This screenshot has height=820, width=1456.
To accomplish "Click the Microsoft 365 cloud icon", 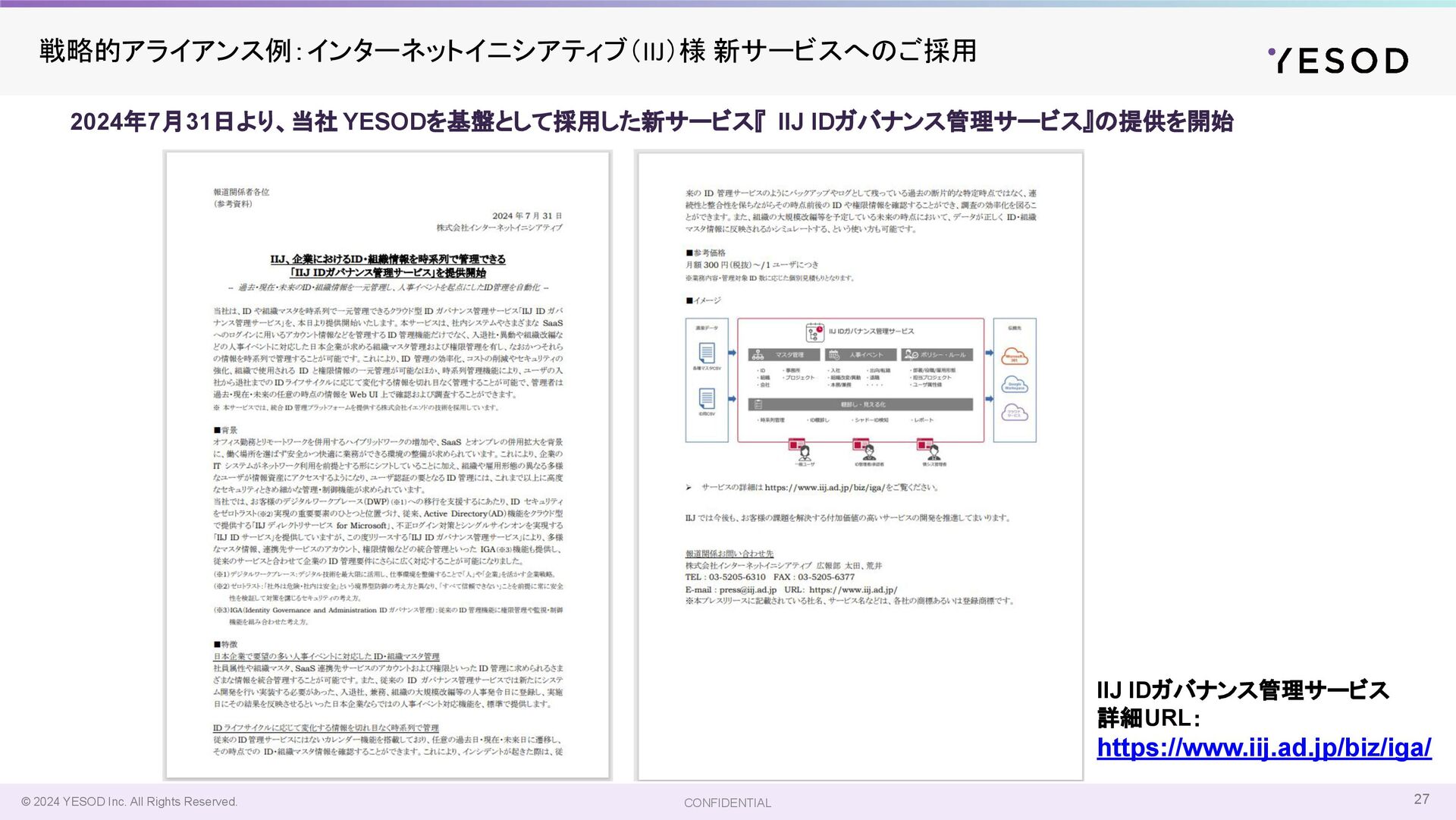I will click(x=1015, y=357).
